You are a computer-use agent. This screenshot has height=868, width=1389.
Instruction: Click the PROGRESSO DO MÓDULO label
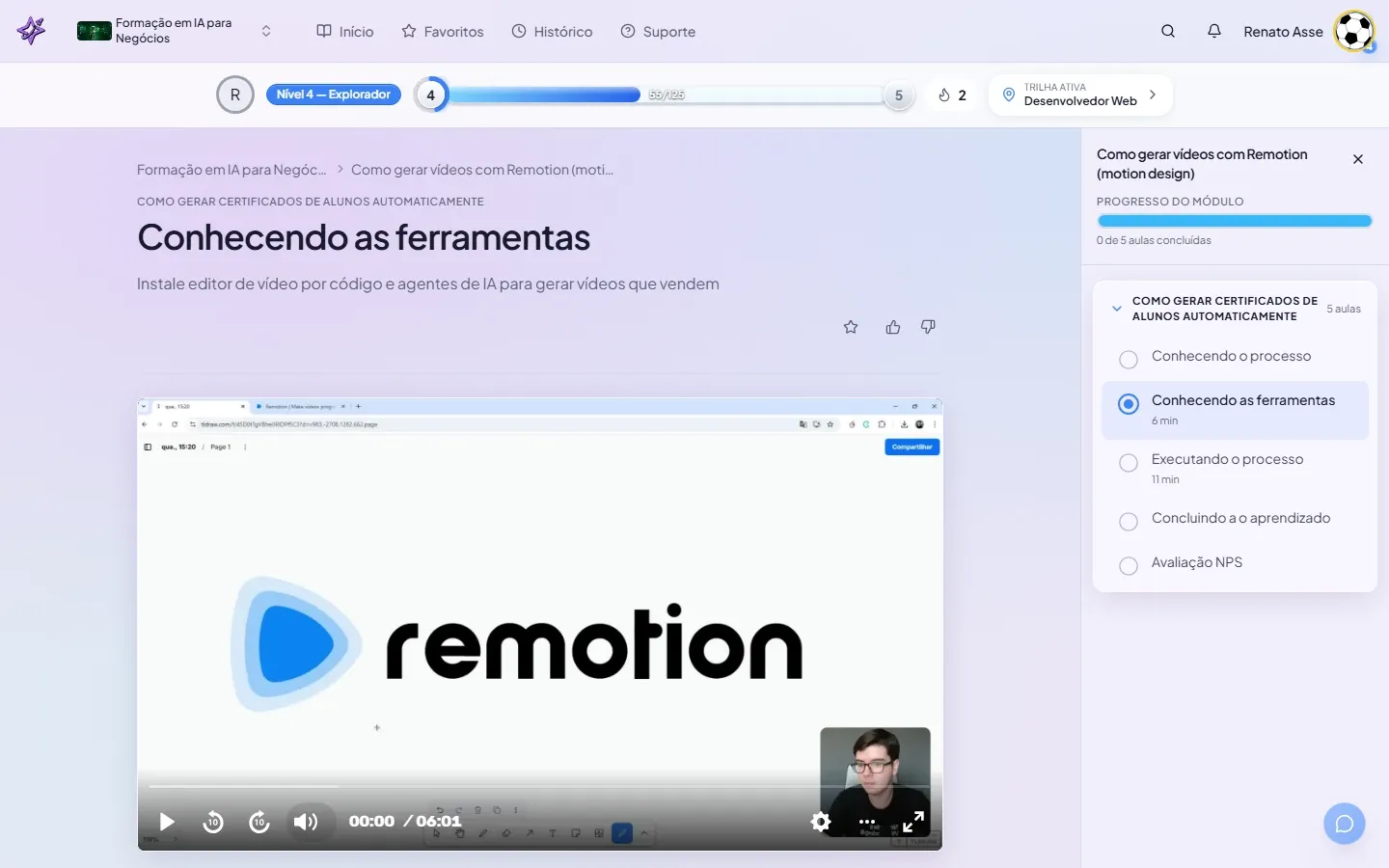pyautogui.click(x=1170, y=202)
